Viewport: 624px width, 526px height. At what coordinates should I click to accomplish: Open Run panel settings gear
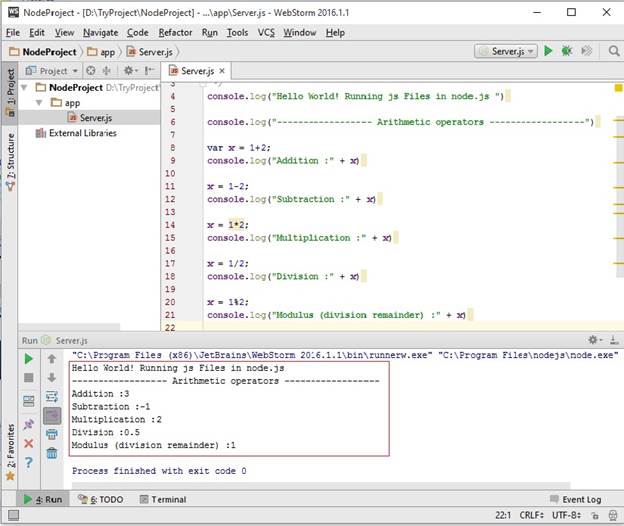coord(594,341)
